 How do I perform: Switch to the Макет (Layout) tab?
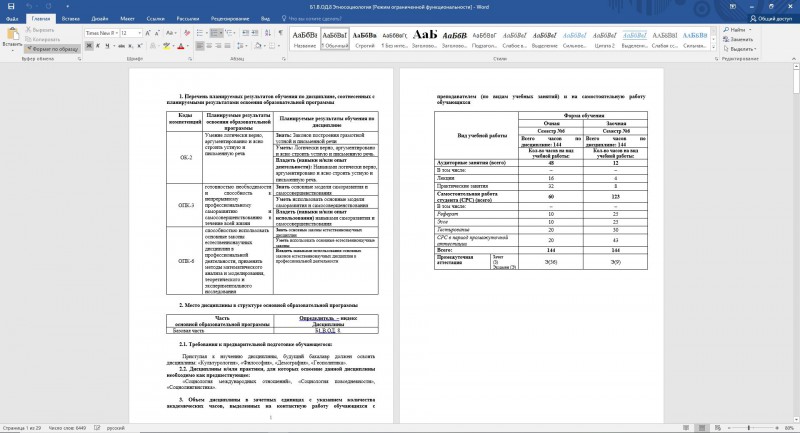(128, 19)
